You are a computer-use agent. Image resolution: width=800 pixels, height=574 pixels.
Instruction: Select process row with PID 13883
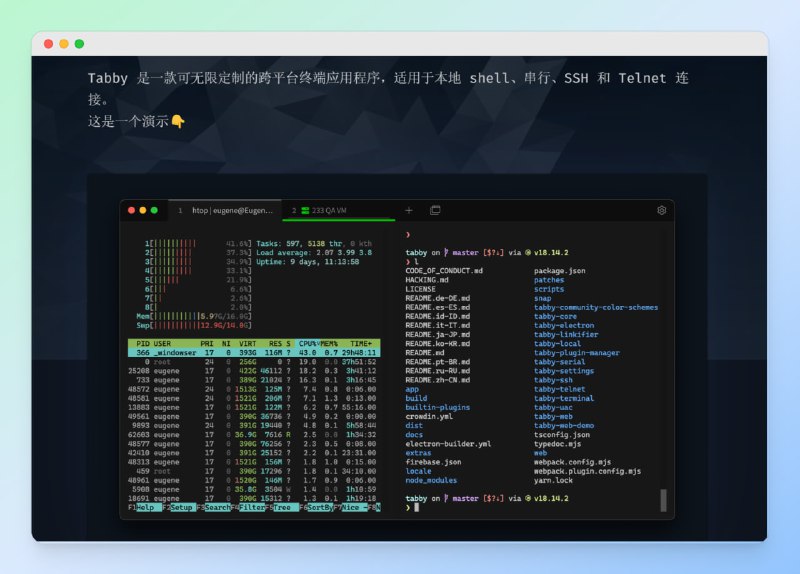(254, 407)
